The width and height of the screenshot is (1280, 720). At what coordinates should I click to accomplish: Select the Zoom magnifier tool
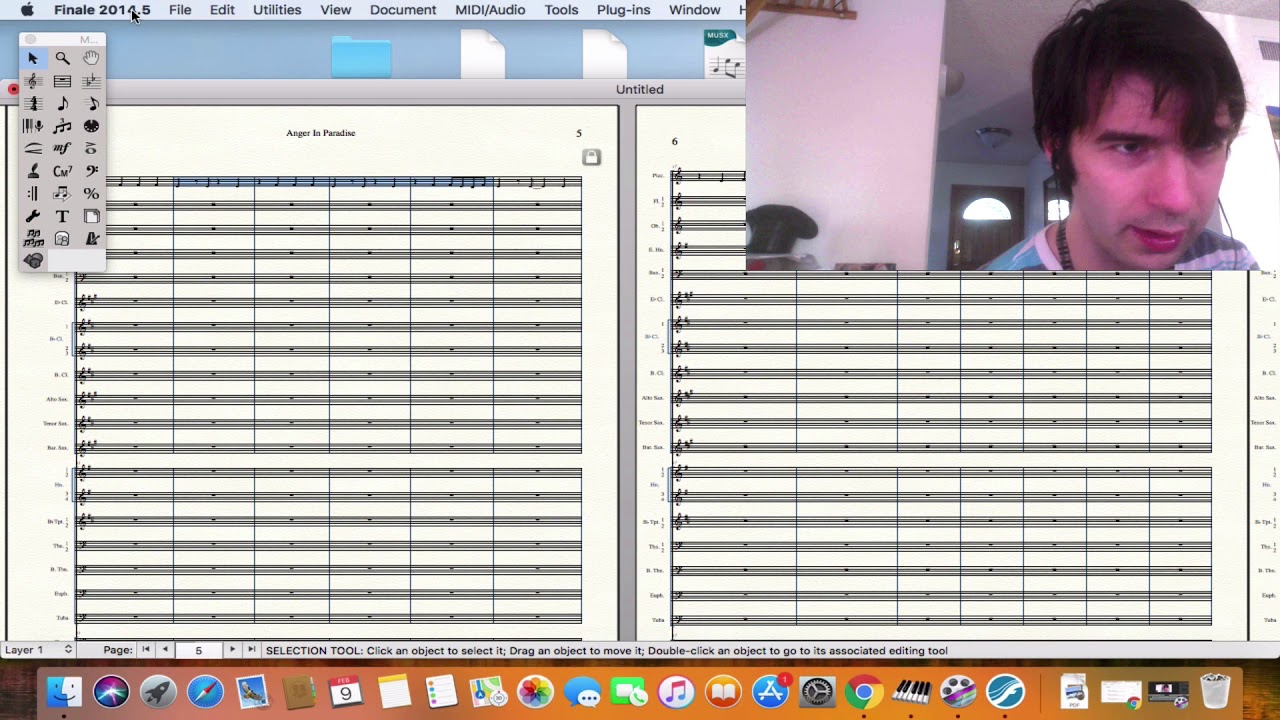pyautogui.click(x=62, y=59)
